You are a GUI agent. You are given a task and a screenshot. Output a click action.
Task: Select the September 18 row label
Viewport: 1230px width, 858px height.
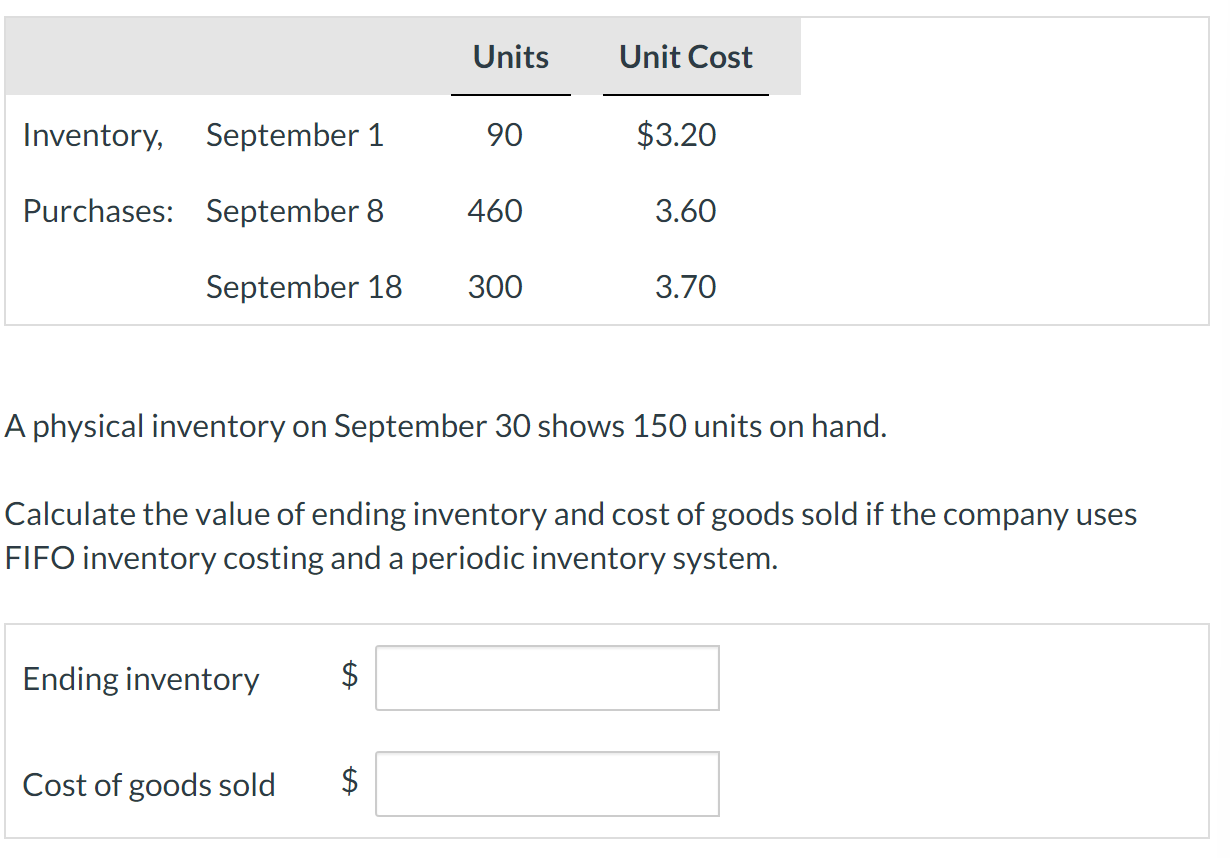303,287
